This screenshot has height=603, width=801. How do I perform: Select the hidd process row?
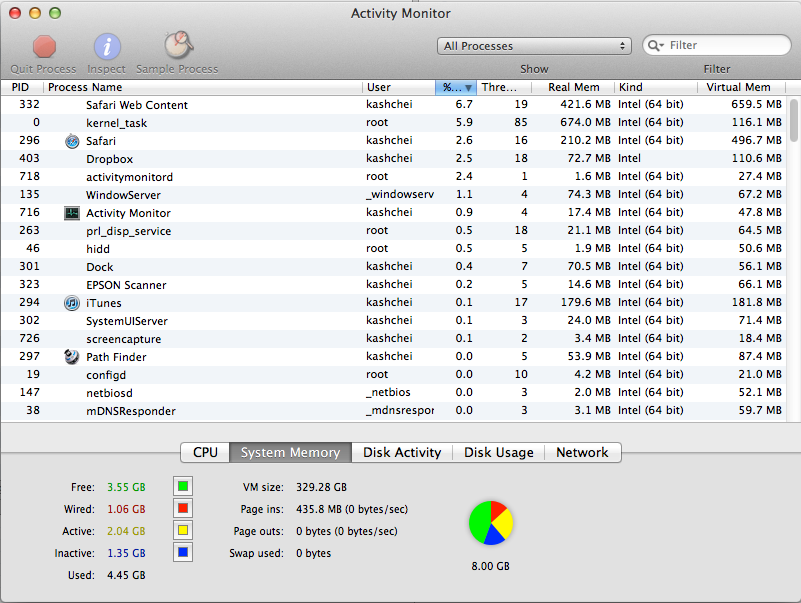(x=393, y=249)
